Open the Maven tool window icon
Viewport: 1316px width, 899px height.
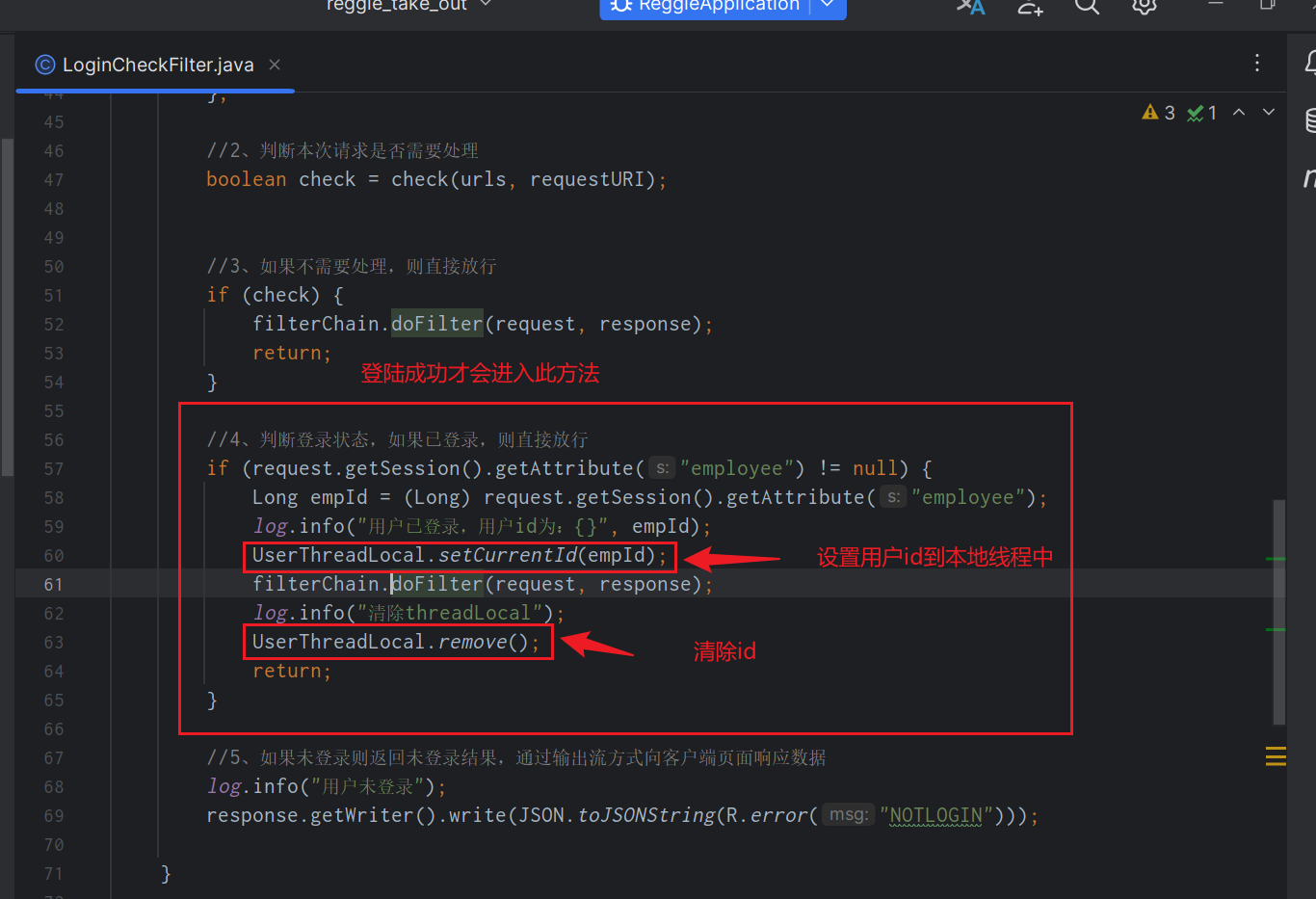coord(1309,177)
